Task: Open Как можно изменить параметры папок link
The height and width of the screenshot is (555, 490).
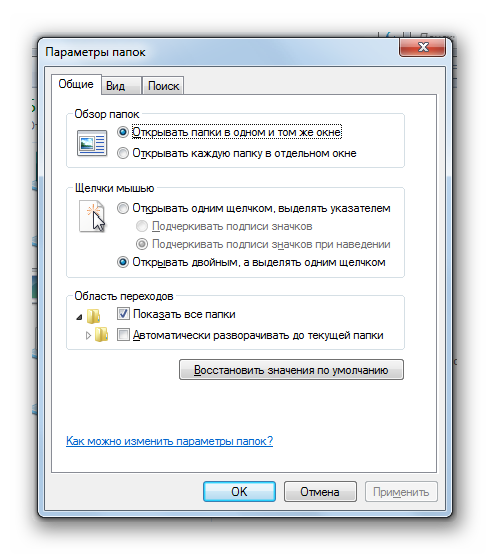Action: point(169,441)
